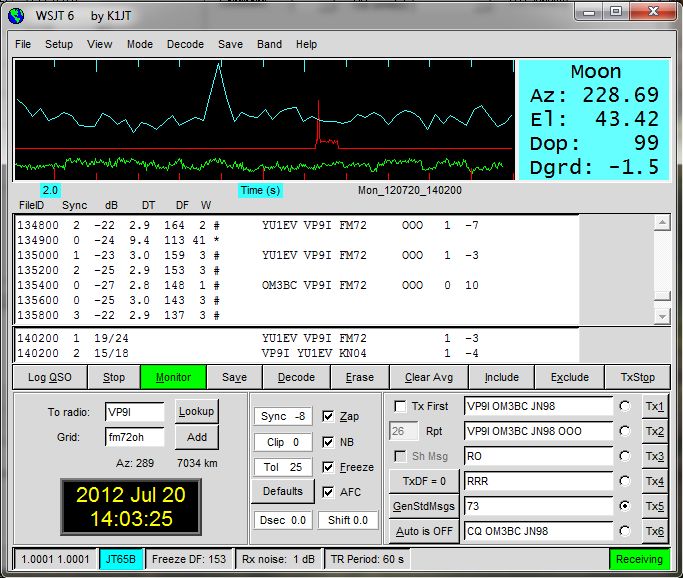Toggle the NB checkbox
This screenshot has height=578, width=683.
(328, 442)
